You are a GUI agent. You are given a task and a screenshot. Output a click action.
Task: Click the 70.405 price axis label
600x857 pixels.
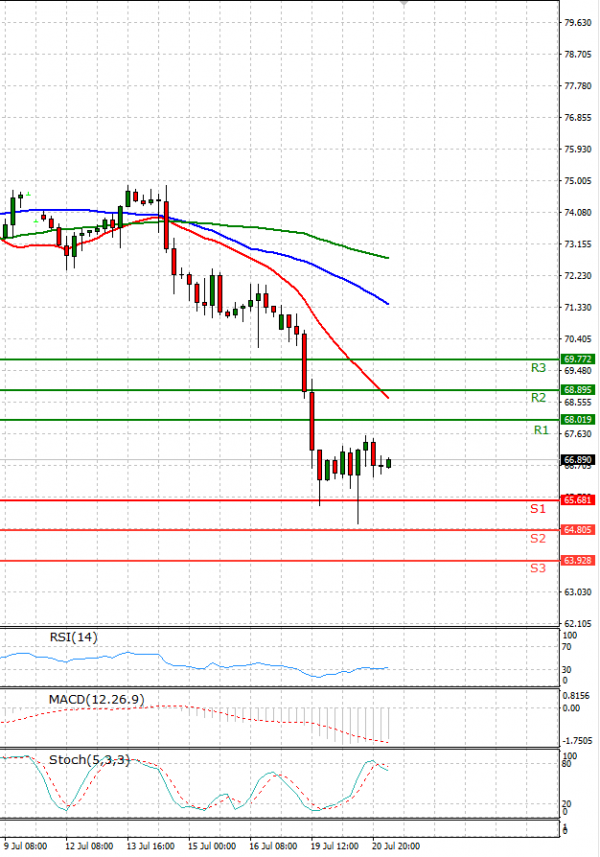[x=578, y=339]
